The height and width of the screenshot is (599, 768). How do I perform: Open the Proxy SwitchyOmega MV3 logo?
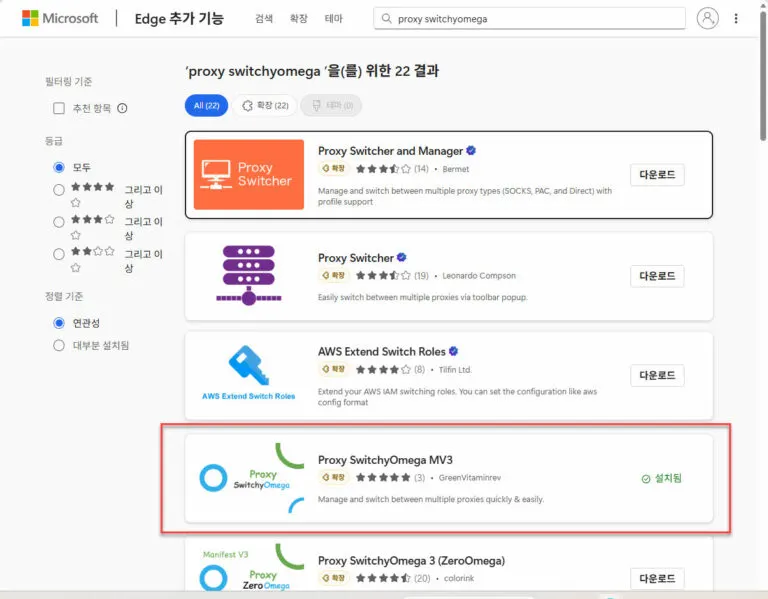[249, 478]
